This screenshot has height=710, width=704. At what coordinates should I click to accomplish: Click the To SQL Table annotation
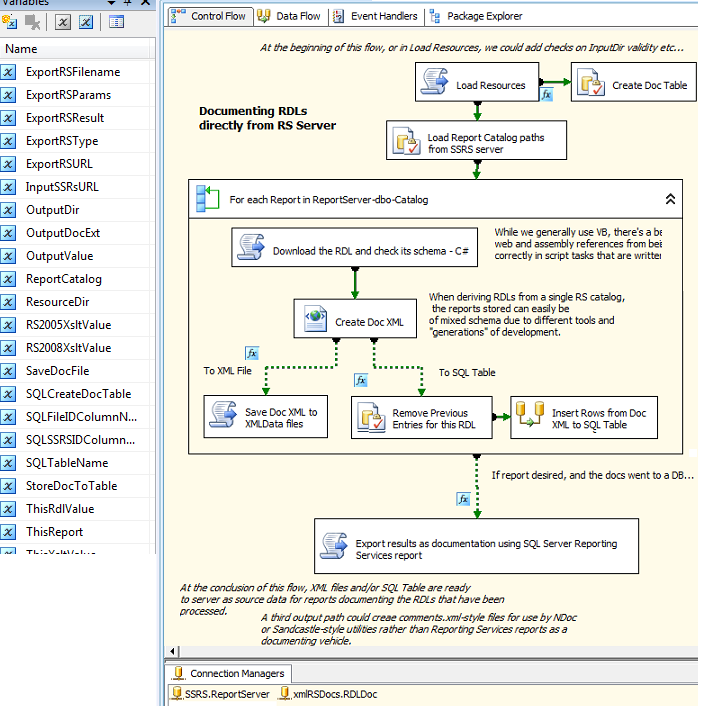(x=467, y=373)
